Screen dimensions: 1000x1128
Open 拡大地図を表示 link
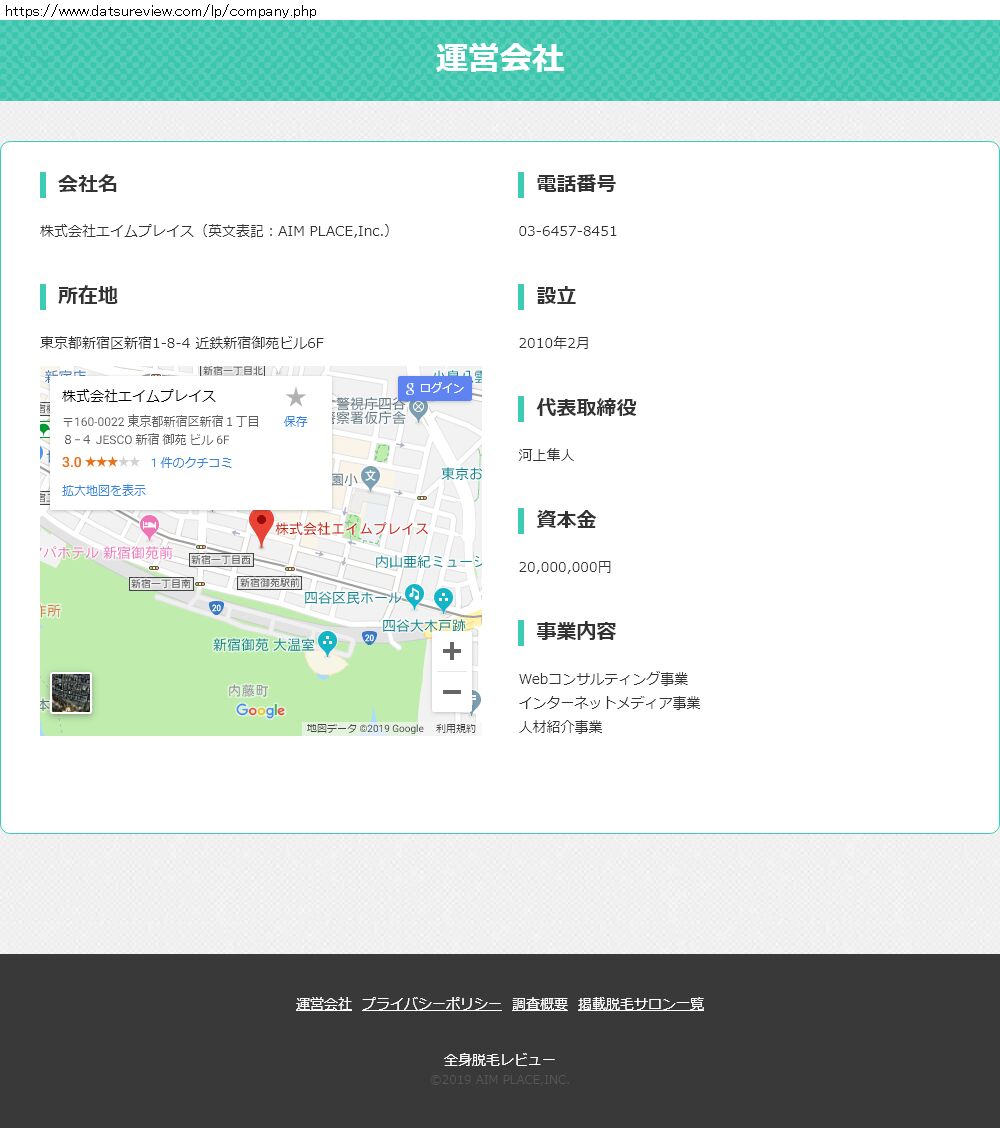pyautogui.click(x=104, y=490)
